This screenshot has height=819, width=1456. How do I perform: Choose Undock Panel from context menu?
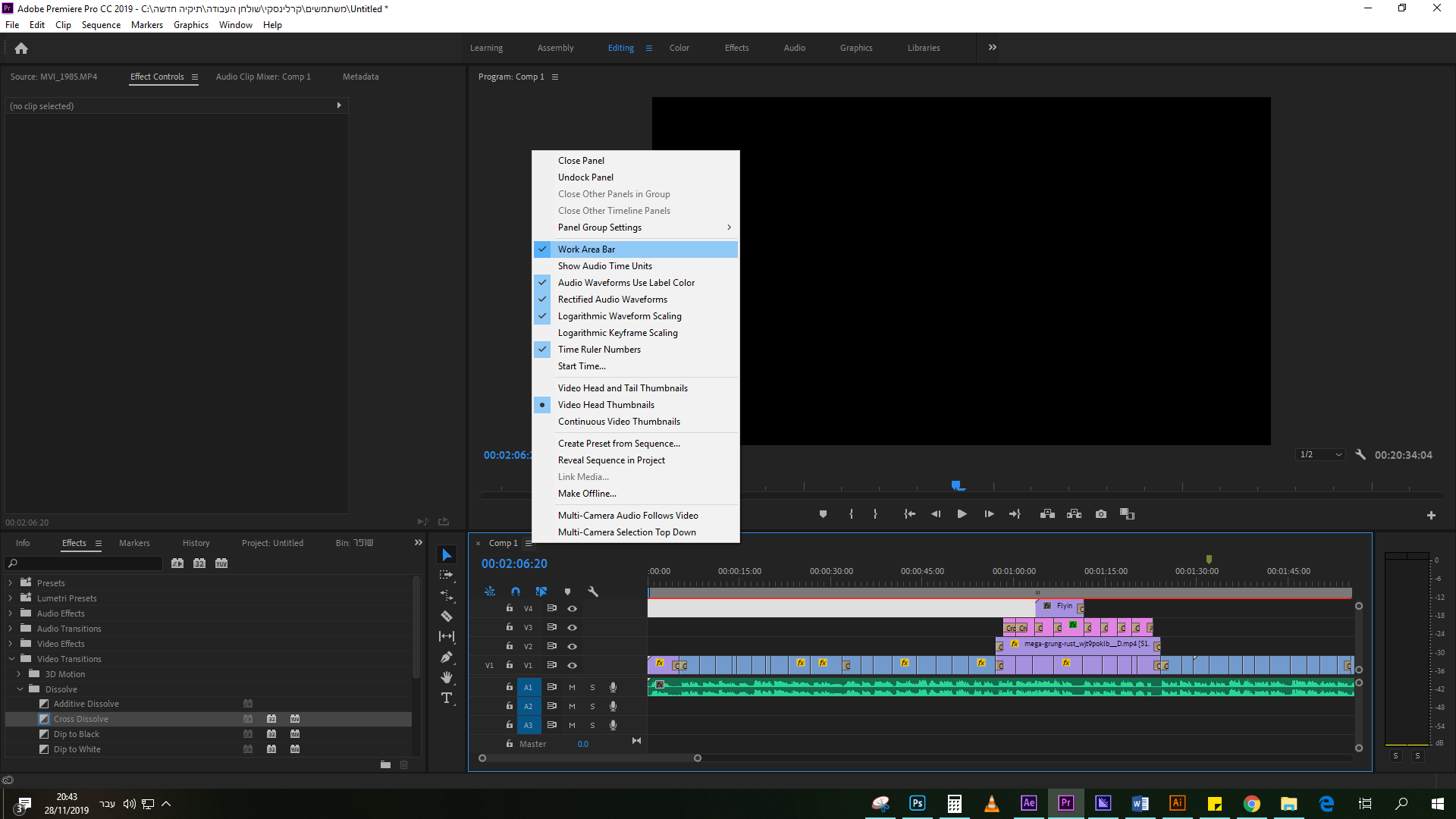585,177
